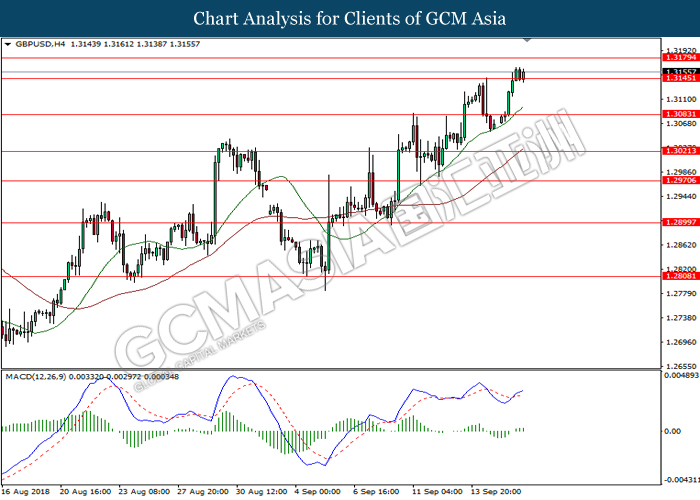Click the '30 Aug 12:00' time label

click(x=262, y=492)
